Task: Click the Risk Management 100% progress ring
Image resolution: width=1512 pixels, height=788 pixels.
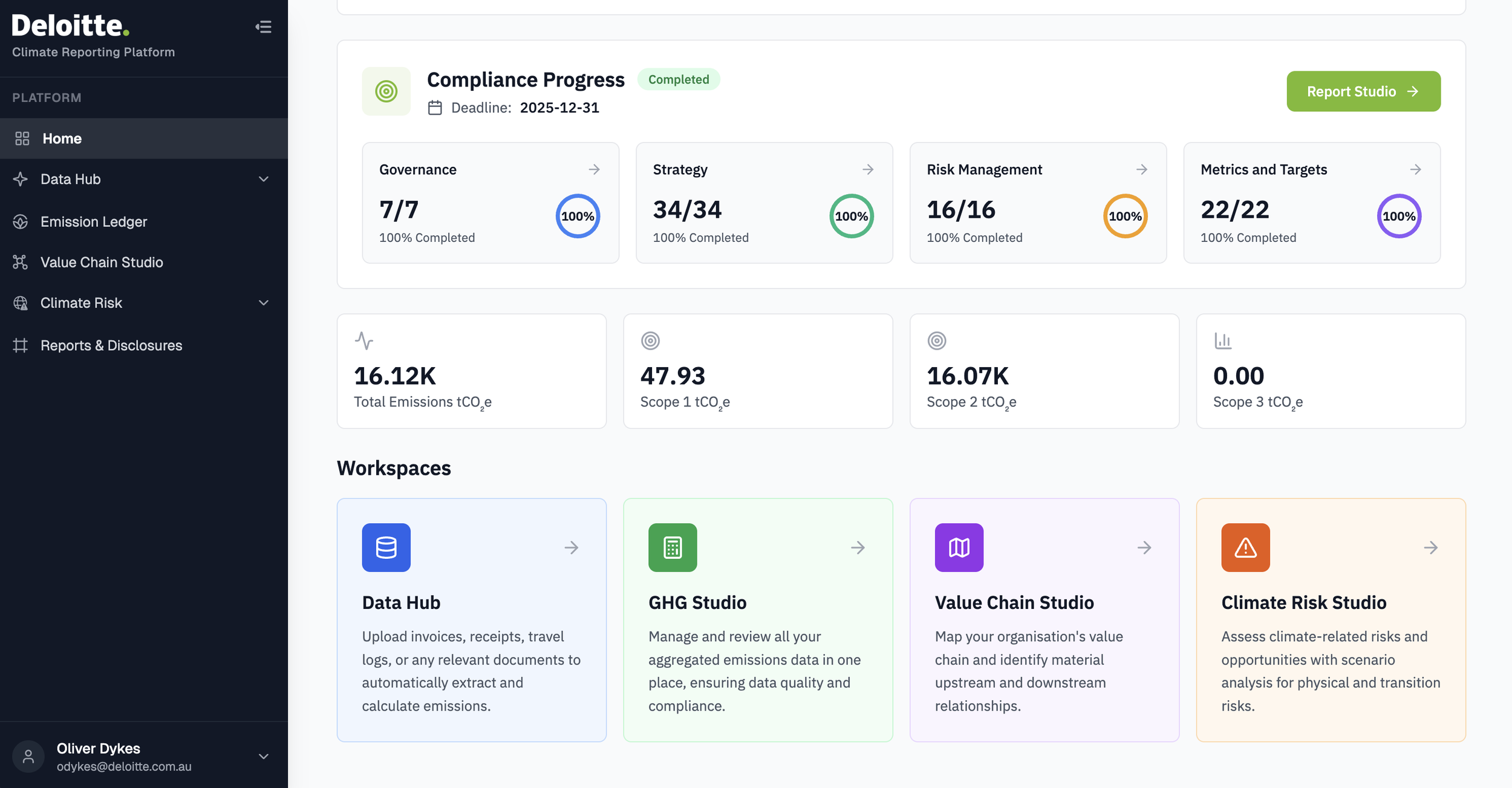Action: pyautogui.click(x=1125, y=216)
